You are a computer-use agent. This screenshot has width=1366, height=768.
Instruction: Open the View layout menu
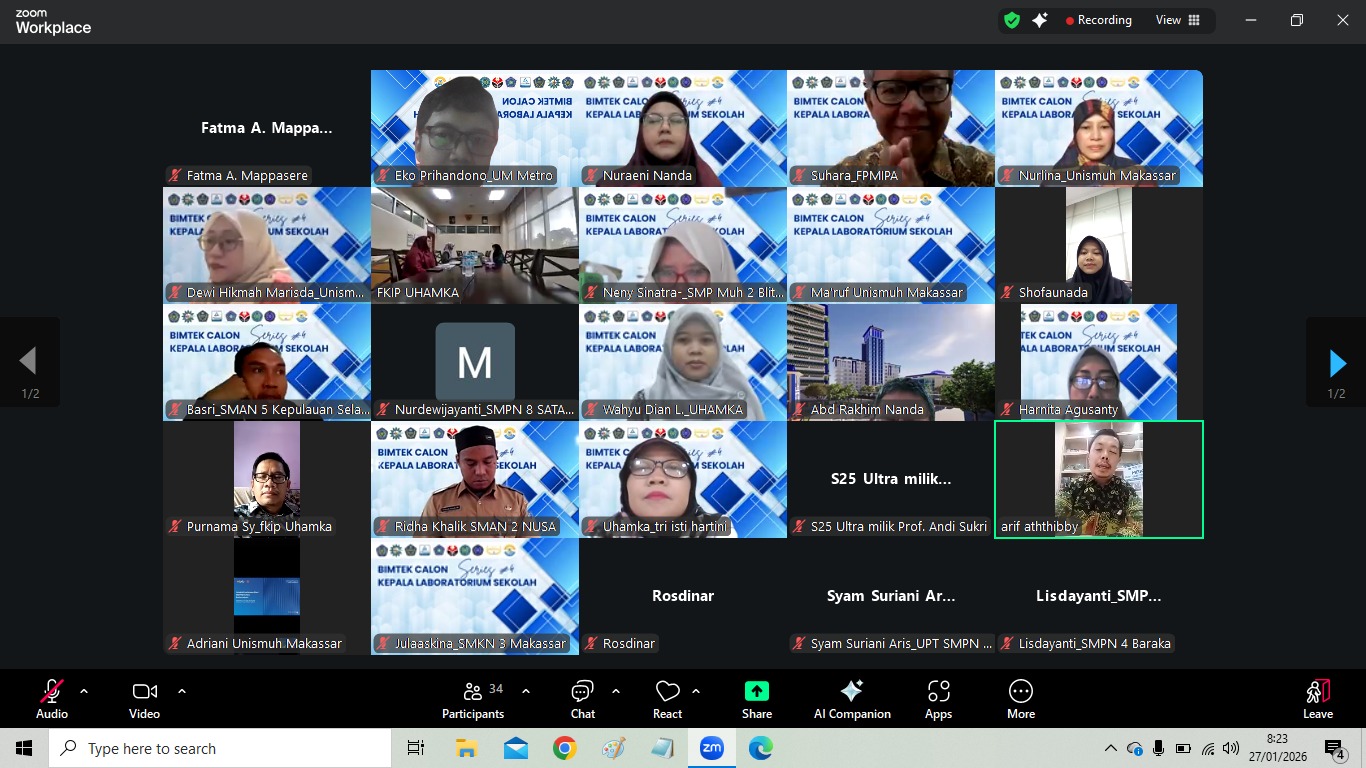pyautogui.click(x=1177, y=20)
